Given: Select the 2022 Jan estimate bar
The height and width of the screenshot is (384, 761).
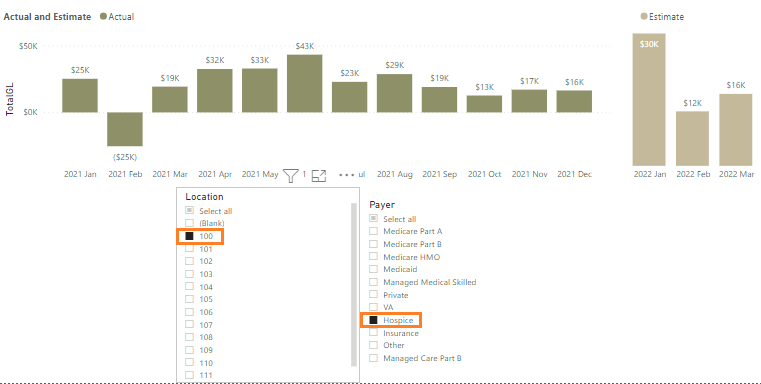Looking at the screenshot, I should pos(649,100).
